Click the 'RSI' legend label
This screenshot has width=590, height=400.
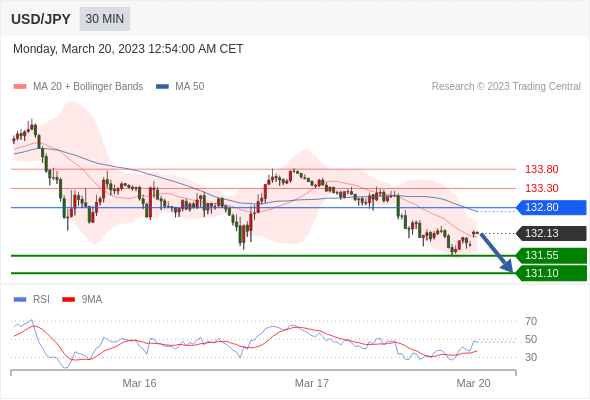click(41, 300)
